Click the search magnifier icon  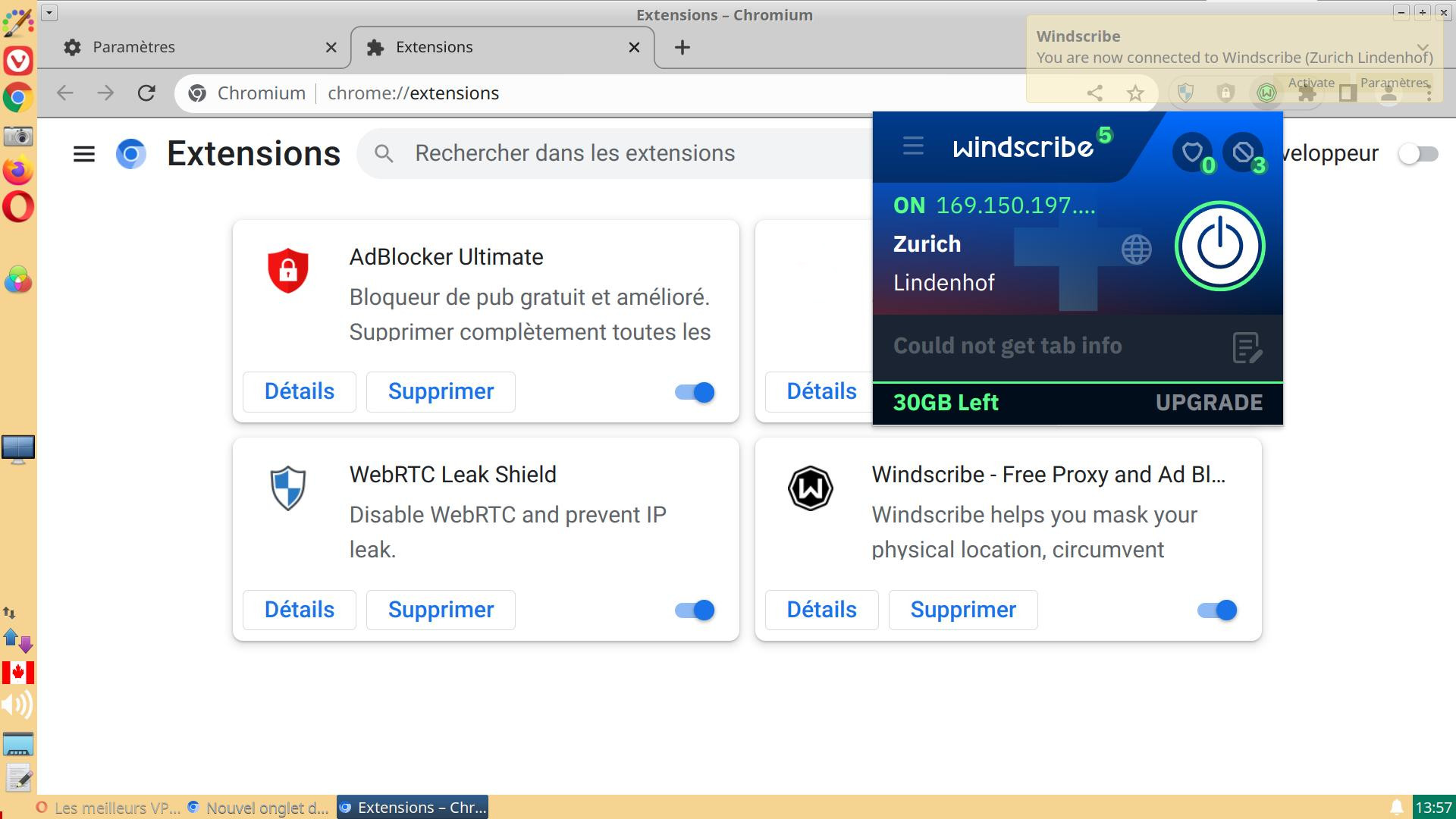tap(384, 154)
